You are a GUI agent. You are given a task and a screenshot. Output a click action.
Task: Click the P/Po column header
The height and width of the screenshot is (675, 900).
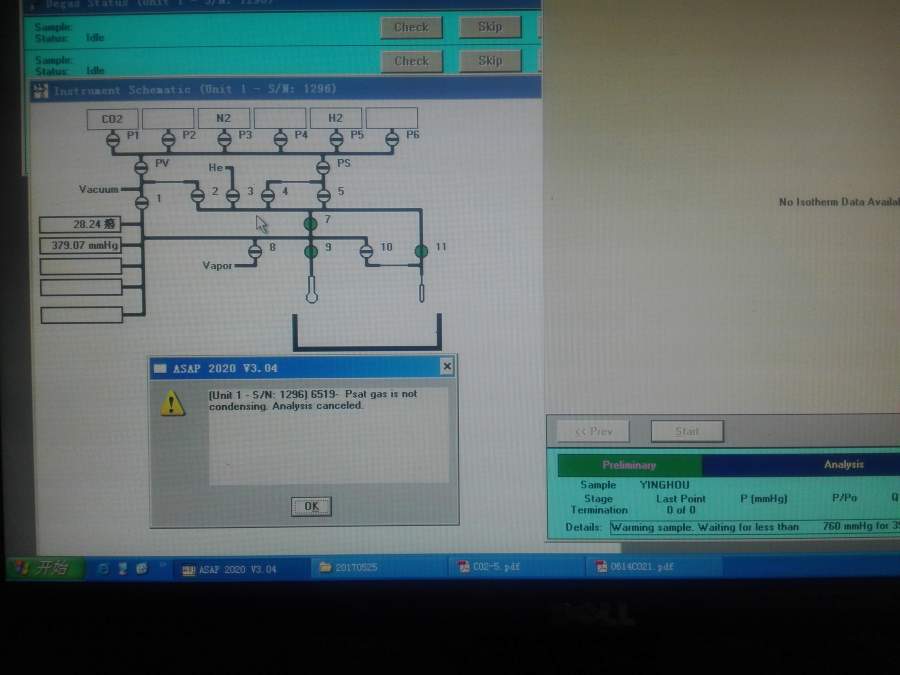844,498
